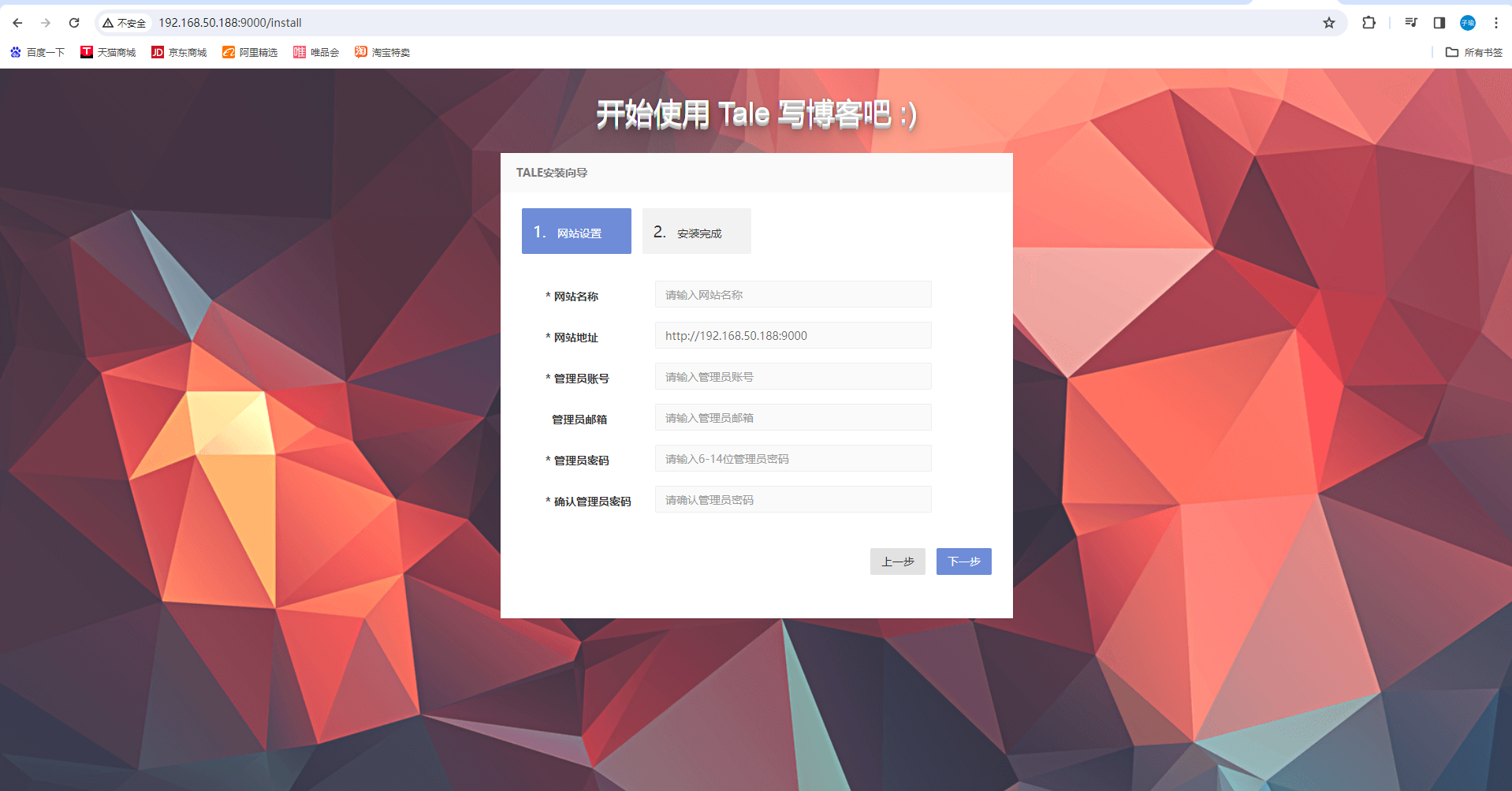Open the 天猫商城 bookmark

coord(108,52)
